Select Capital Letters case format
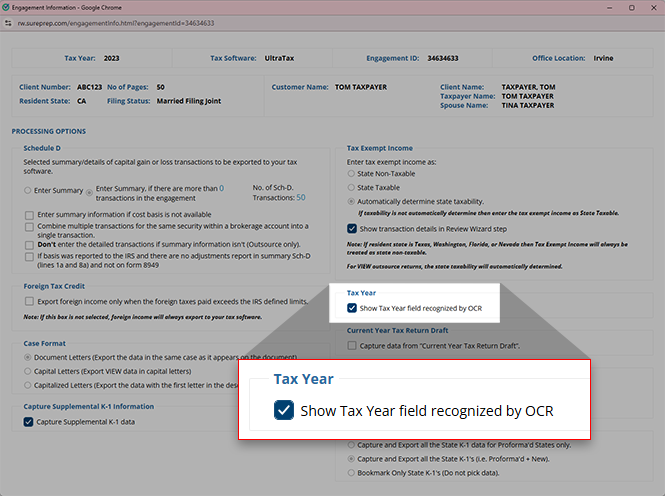The width and height of the screenshot is (665, 496). pyautogui.click(x=28, y=371)
